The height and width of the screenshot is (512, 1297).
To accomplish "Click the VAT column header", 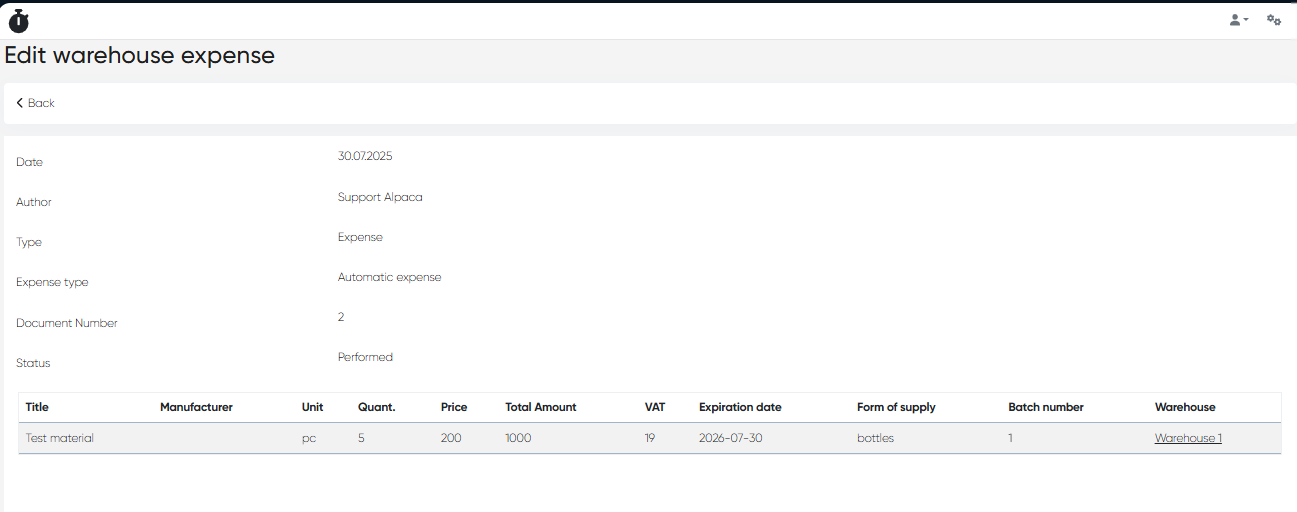I will [x=655, y=407].
